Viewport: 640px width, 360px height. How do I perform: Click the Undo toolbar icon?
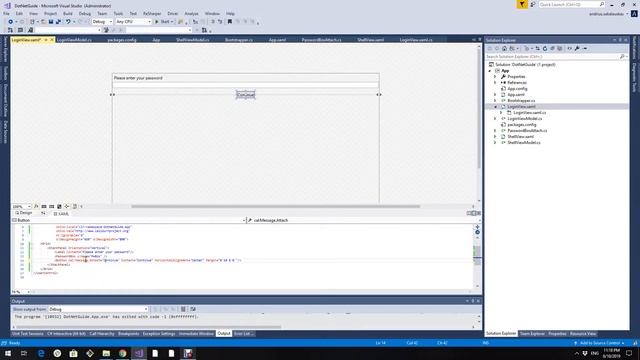coord(68,22)
